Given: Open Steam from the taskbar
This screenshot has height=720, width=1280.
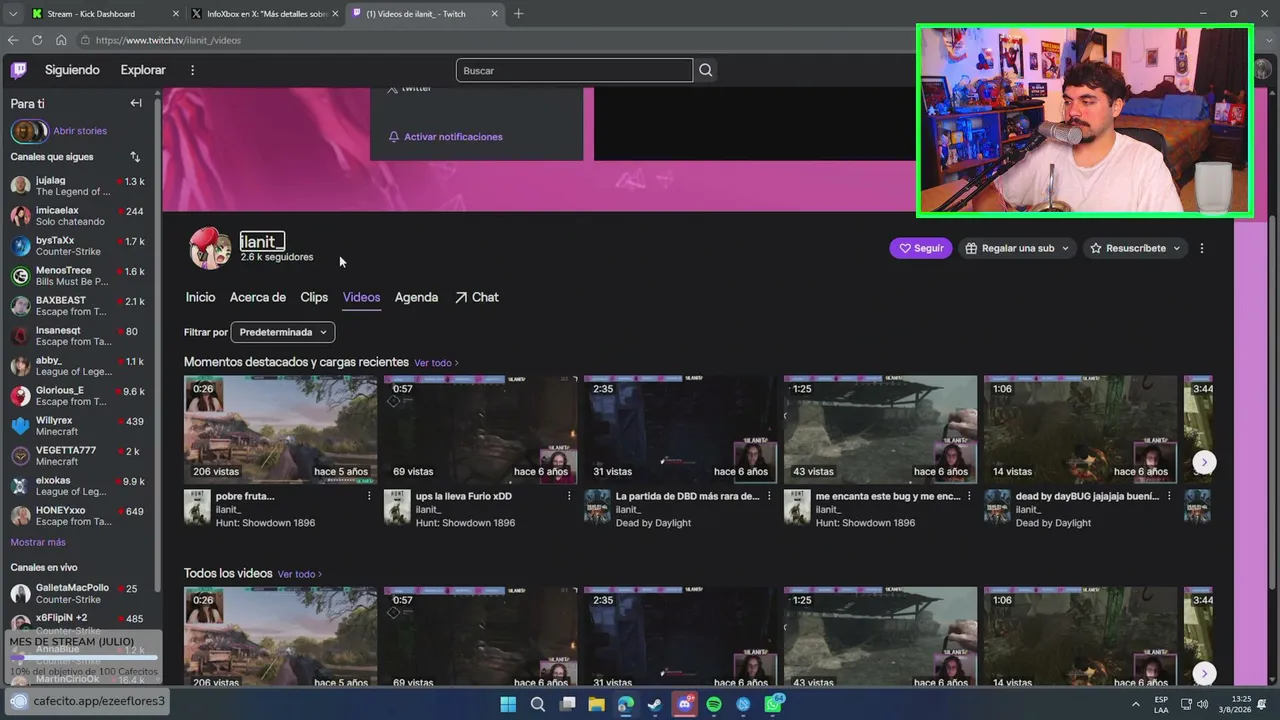Looking at the screenshot, I should tap(655, 704).
